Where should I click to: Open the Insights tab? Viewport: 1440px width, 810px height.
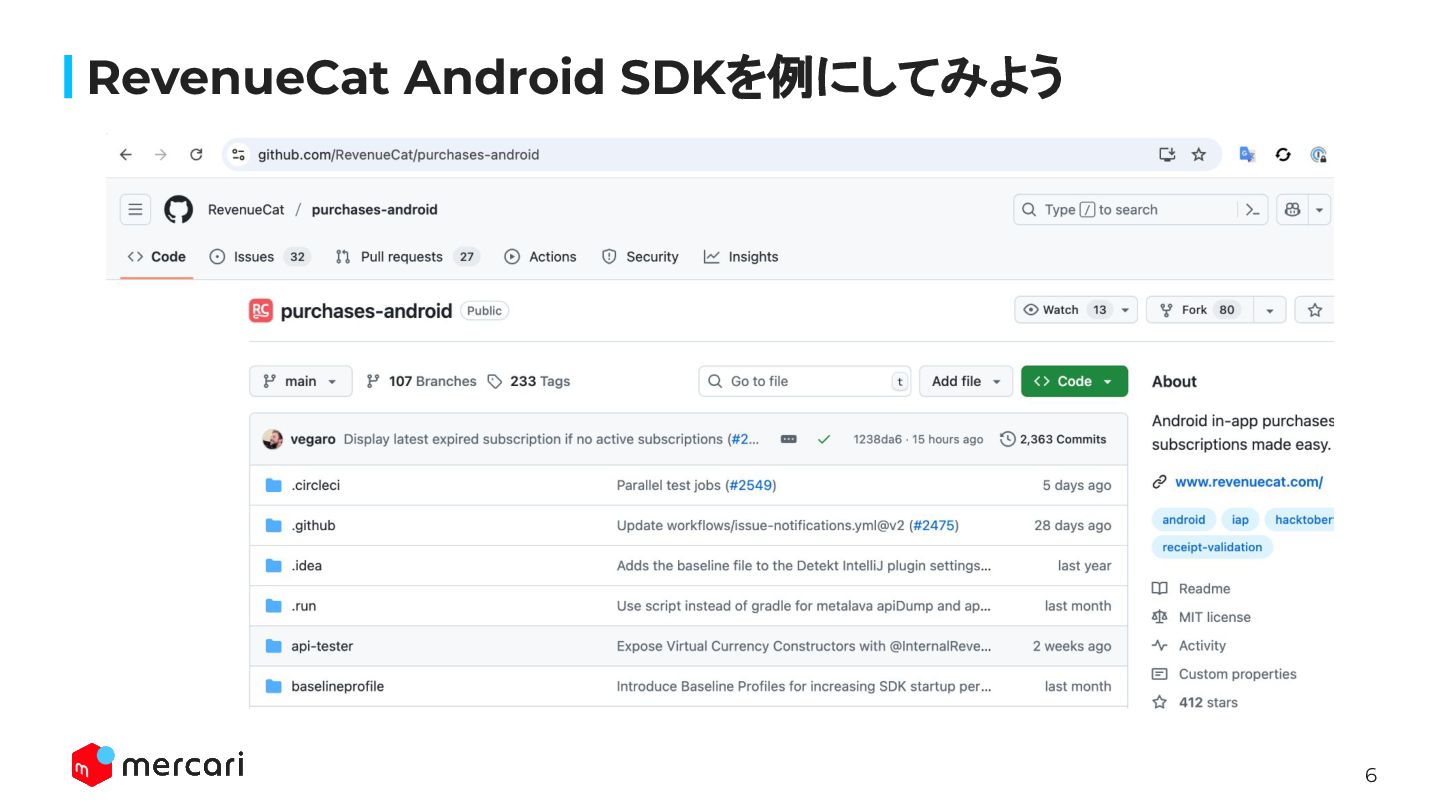(x=741, y=257)
